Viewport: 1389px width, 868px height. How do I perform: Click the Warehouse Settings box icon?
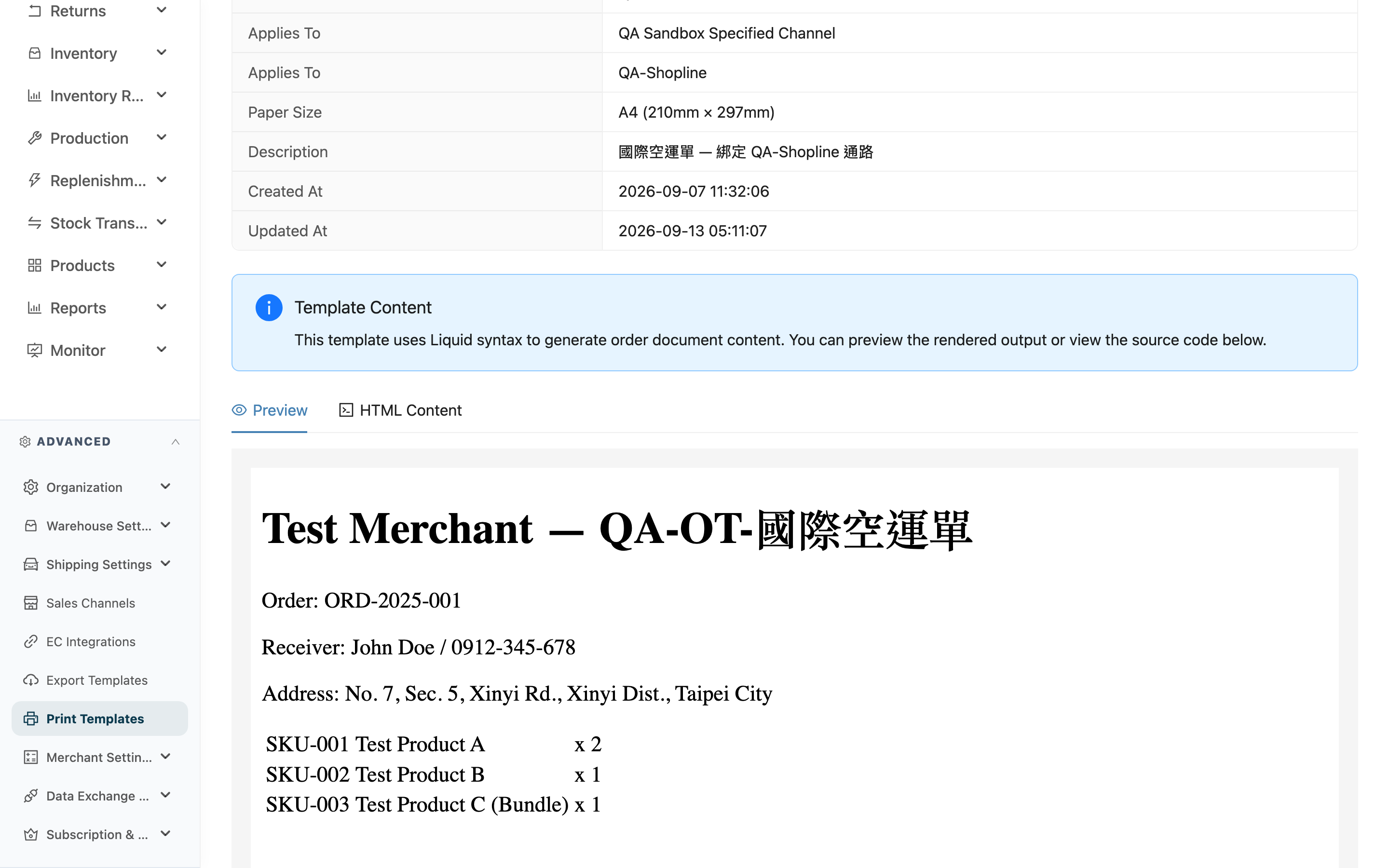31,525
